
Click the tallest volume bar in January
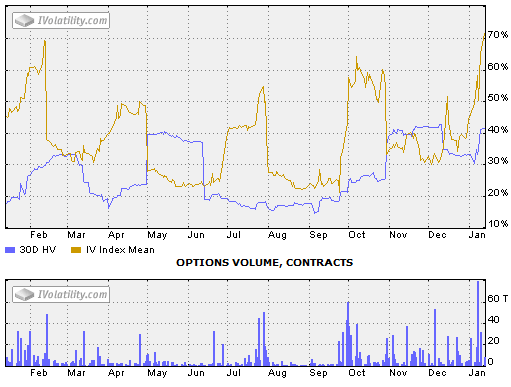pyautogui.click(x=478, y=323)
